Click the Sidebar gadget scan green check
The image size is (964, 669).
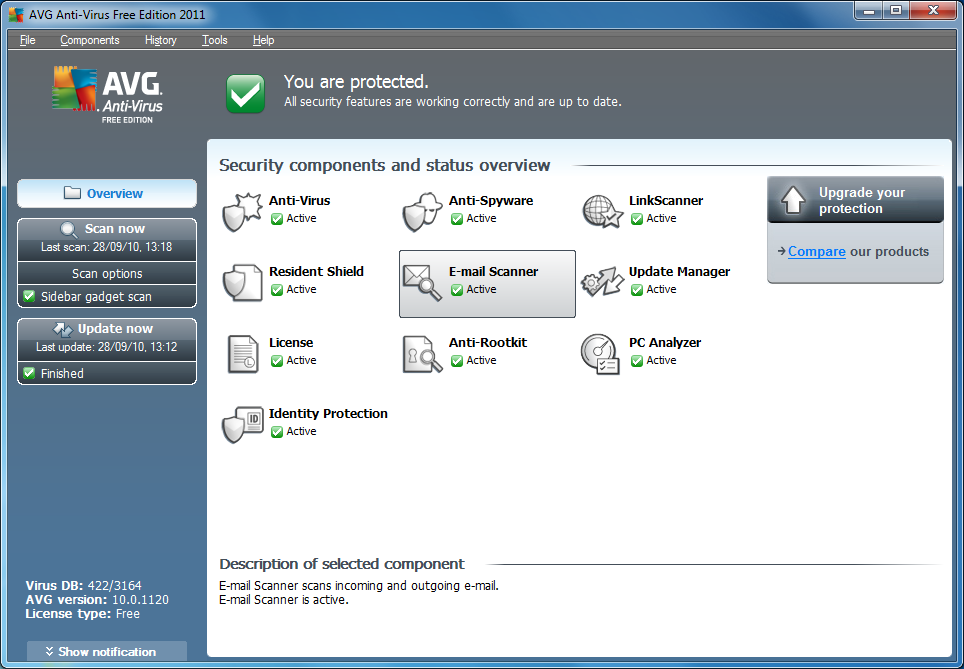pyautogui.click(x=29, y=296)
